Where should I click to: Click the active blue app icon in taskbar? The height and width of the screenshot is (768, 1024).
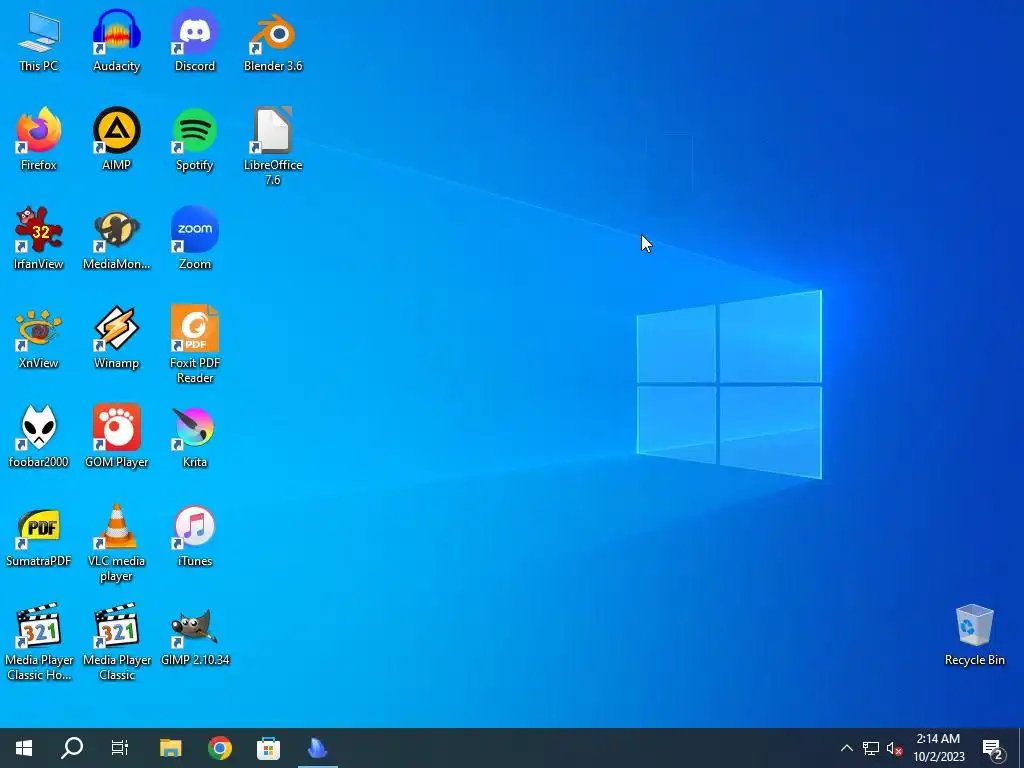(x=317, y=748)
